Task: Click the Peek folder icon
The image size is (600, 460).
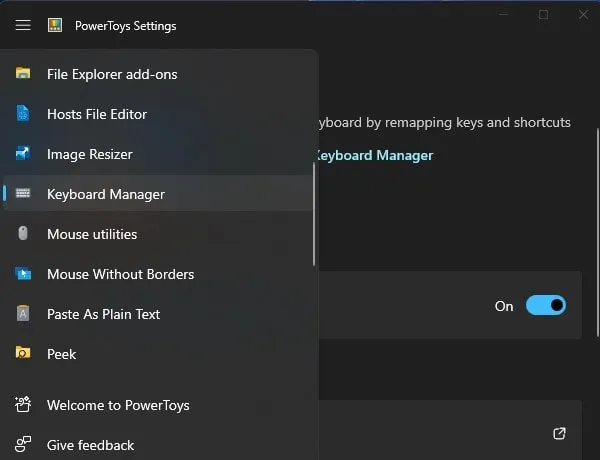Action: point(23,353)
